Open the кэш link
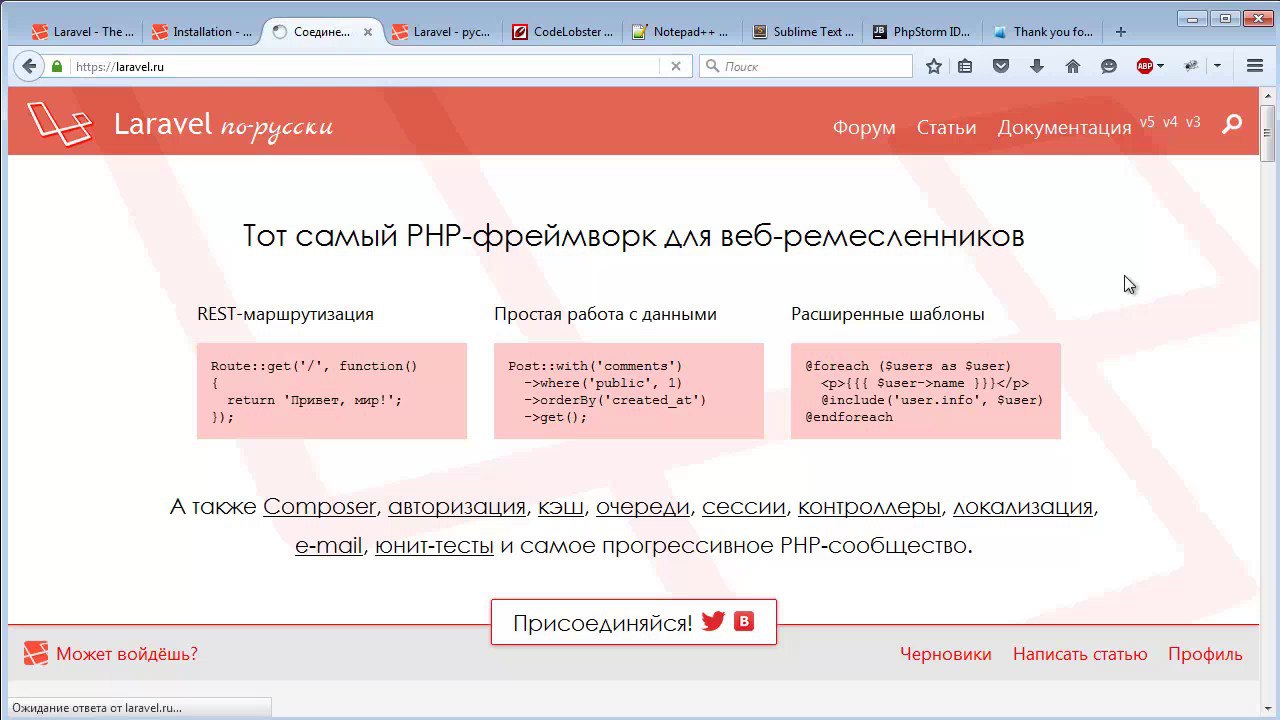The image size is (1280, 720). (x=561, y=506)
